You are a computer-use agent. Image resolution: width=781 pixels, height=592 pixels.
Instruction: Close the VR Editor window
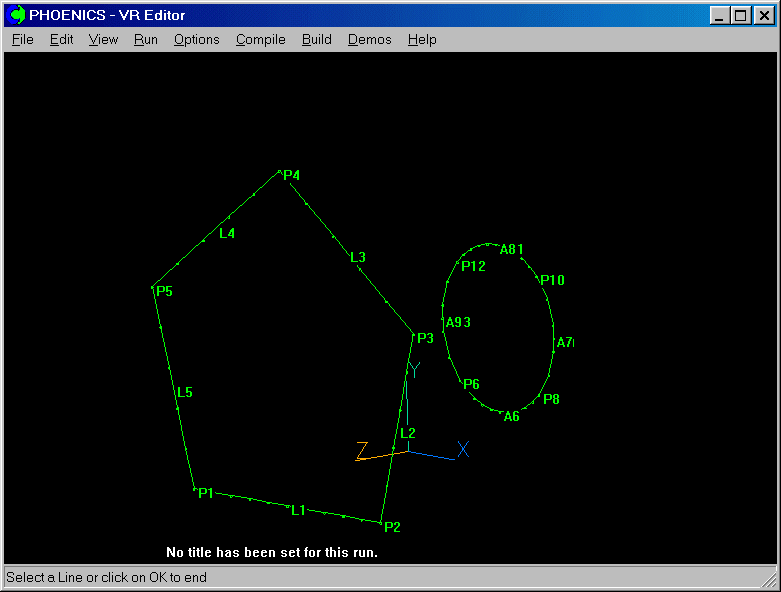[x=764, y=15]
